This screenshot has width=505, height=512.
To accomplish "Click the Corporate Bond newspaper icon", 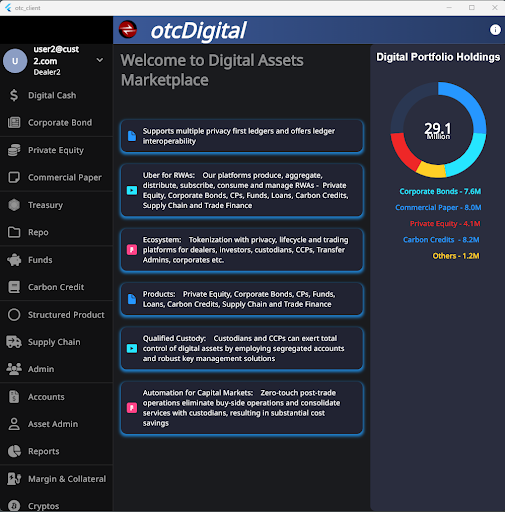I will tap(14, 123).
